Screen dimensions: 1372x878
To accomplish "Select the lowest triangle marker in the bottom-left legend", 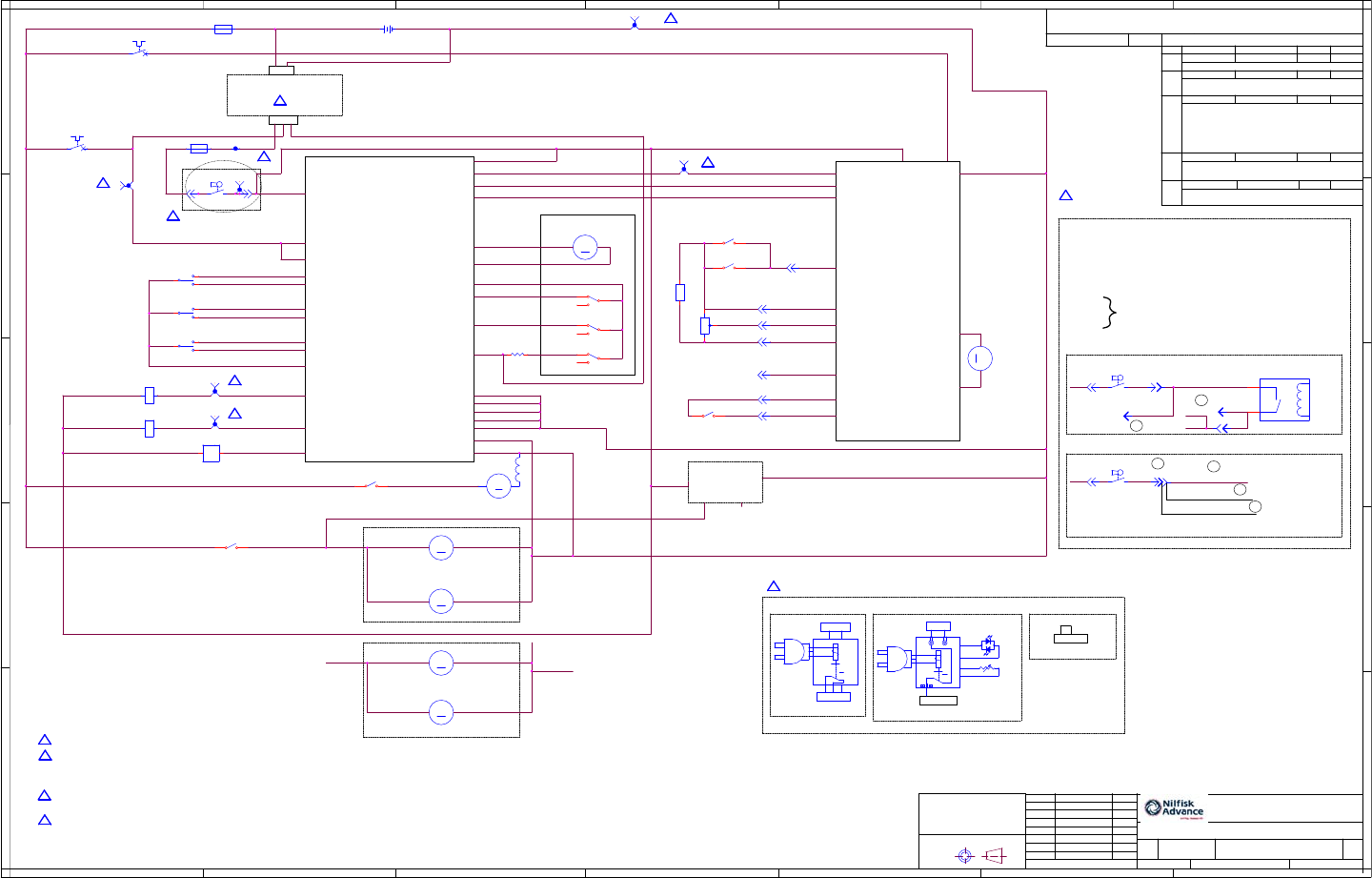I will click(x=44, y=820).
